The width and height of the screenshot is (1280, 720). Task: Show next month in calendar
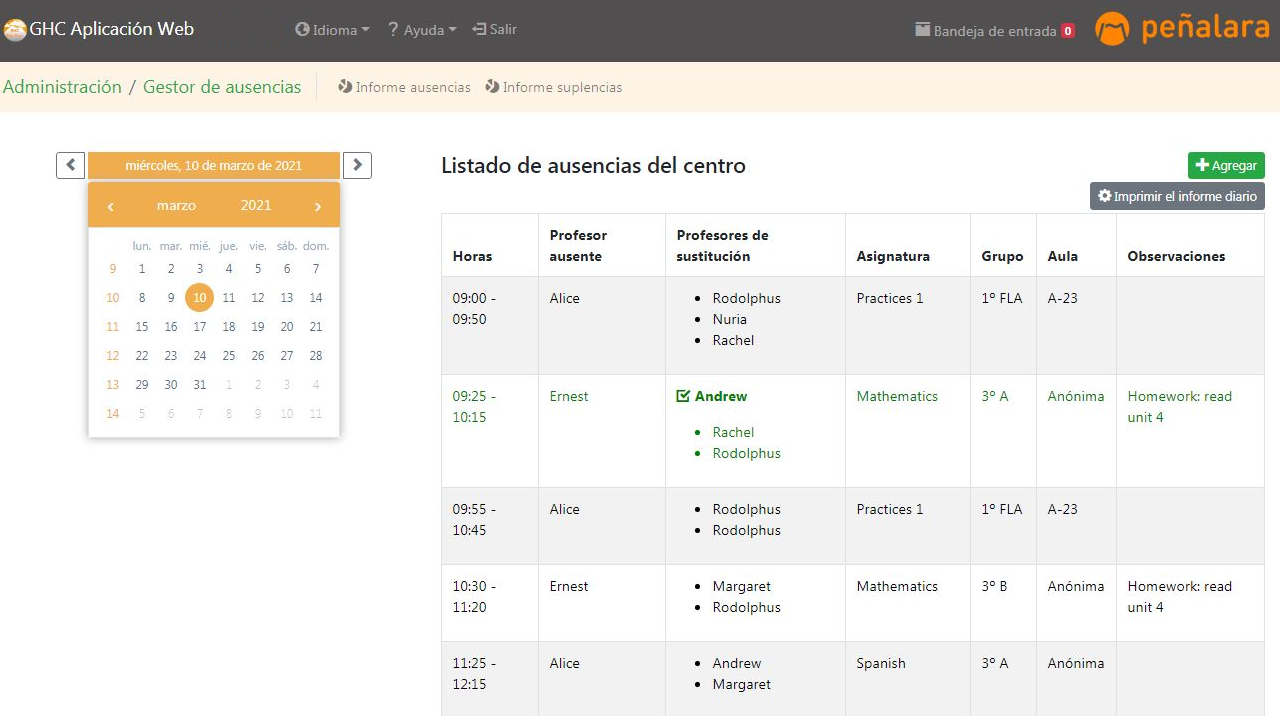[x=317, y=206]
